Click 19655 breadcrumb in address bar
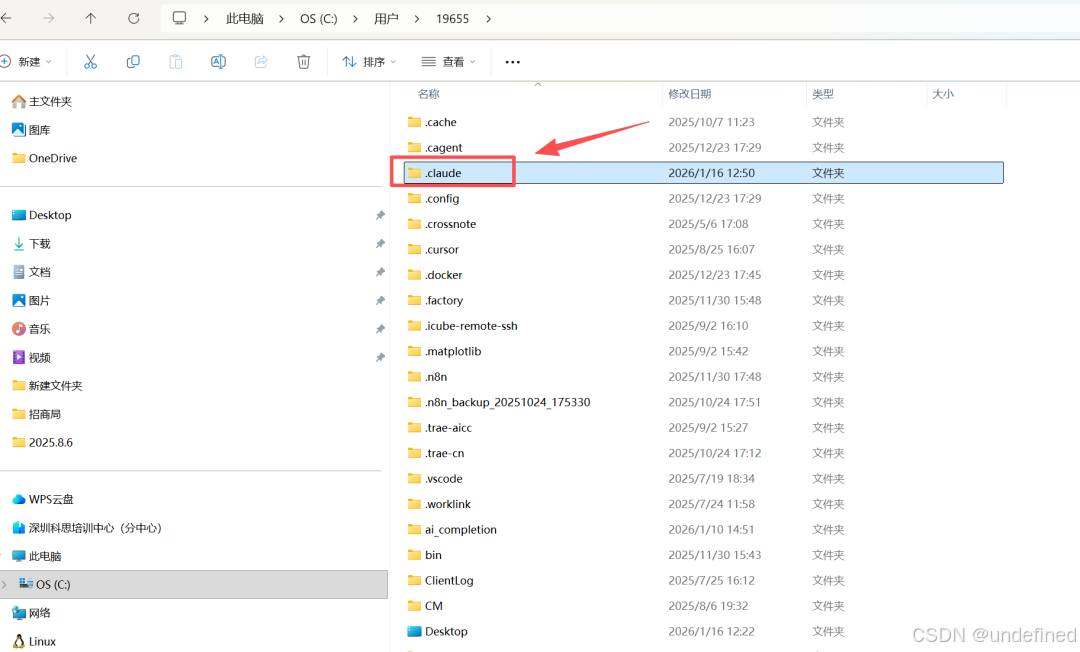 [452, 19]
